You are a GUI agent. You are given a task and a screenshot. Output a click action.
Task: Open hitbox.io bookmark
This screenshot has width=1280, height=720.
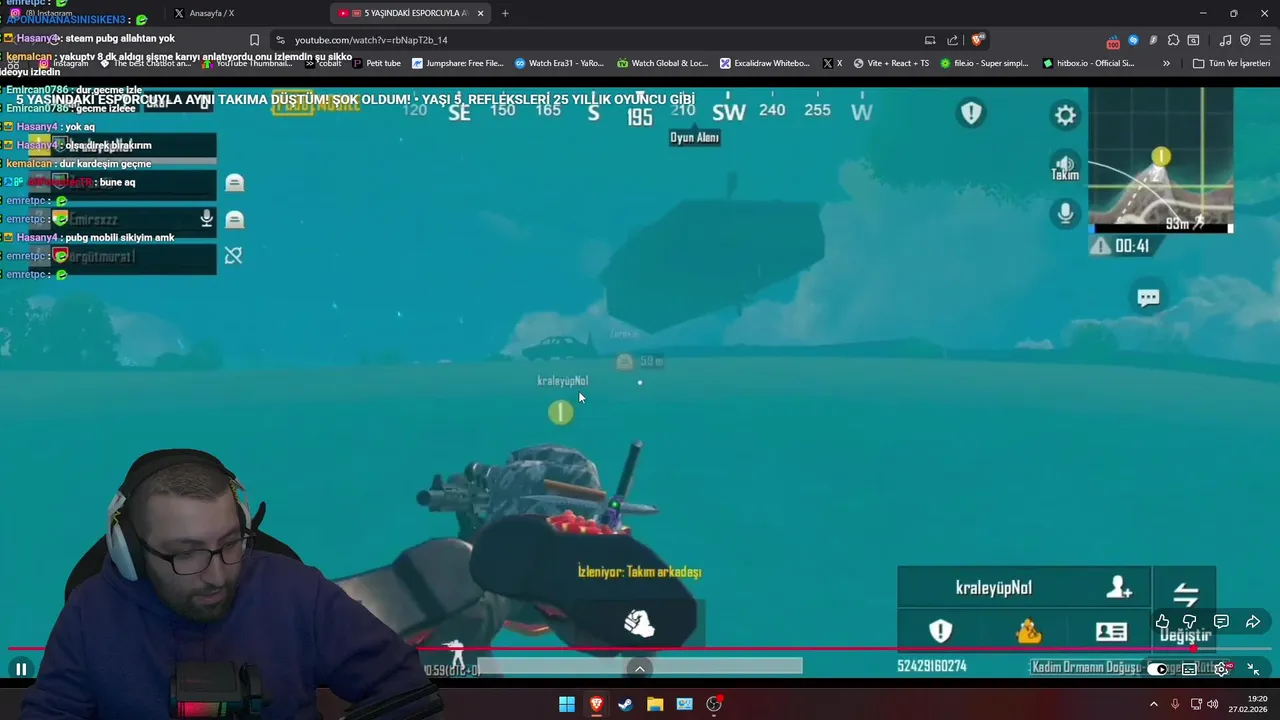point(1088,63)
